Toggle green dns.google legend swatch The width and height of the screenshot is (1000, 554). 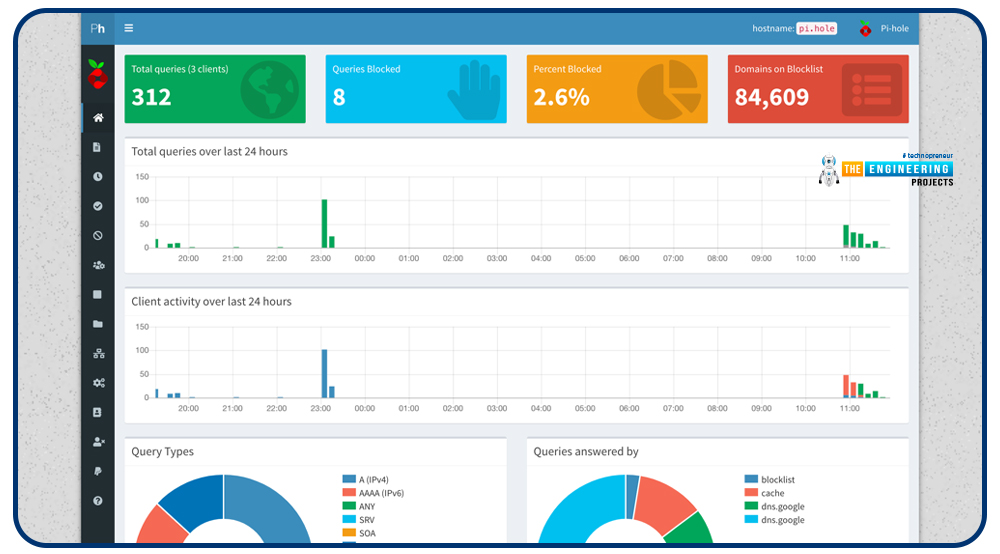pyautogui.click(x=751, y=506)
